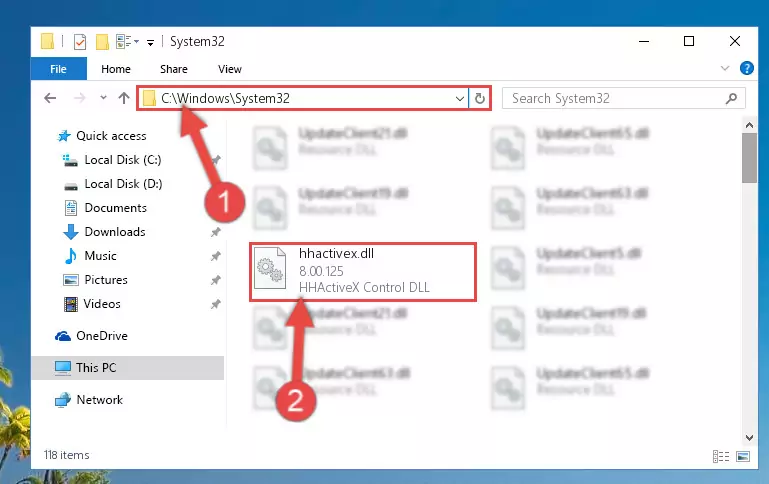This screenshot has width=769, height=484.
Task: Click the Properties quick access toolbar icon
Action: [80, 42]
